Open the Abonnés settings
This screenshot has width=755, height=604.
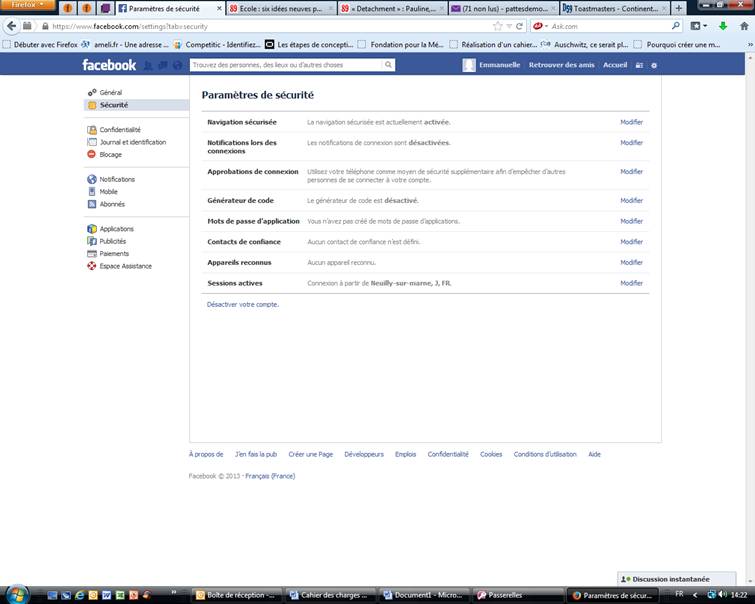point(112,204)
